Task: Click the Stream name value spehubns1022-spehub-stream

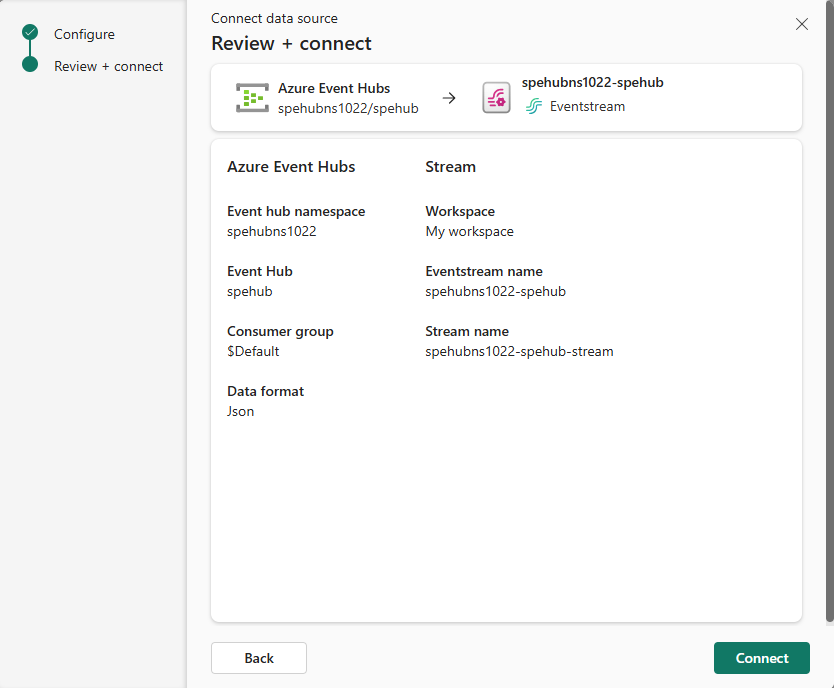Action: click(519, 351)
